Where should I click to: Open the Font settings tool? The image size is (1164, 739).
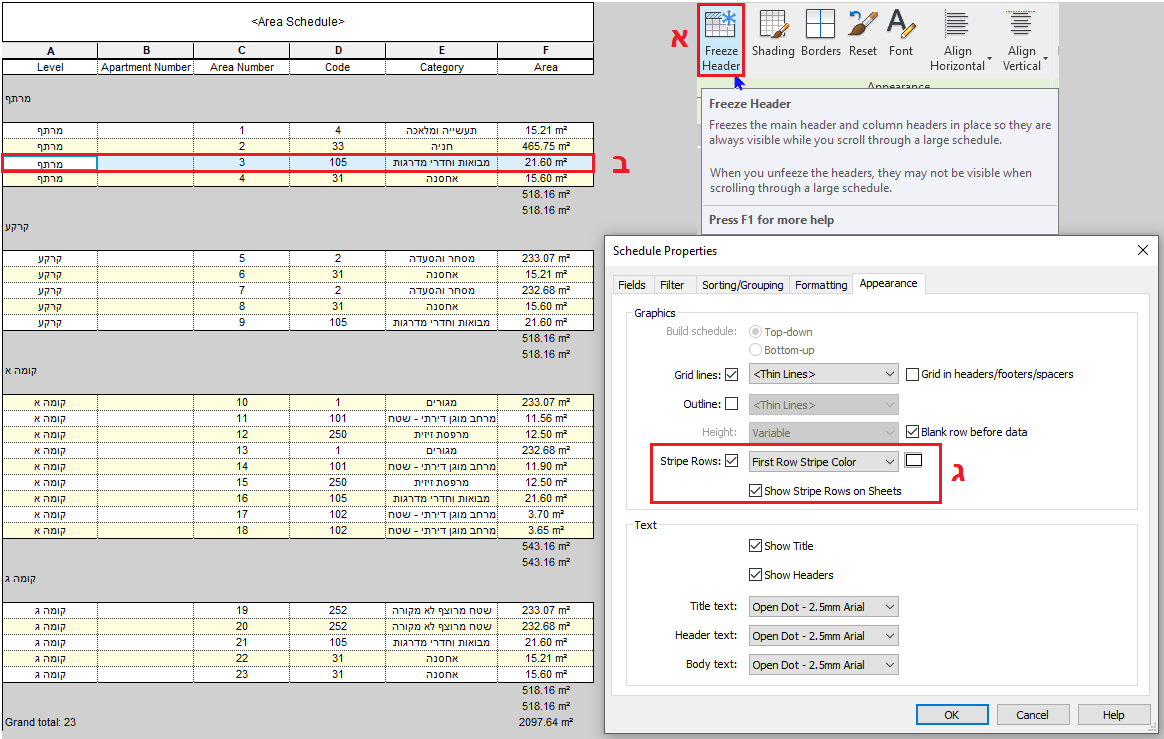click(x=901, y=38)
